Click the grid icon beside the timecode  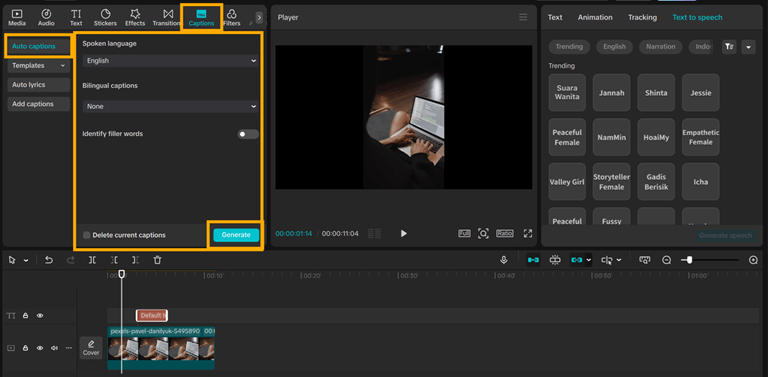[375, 234]
